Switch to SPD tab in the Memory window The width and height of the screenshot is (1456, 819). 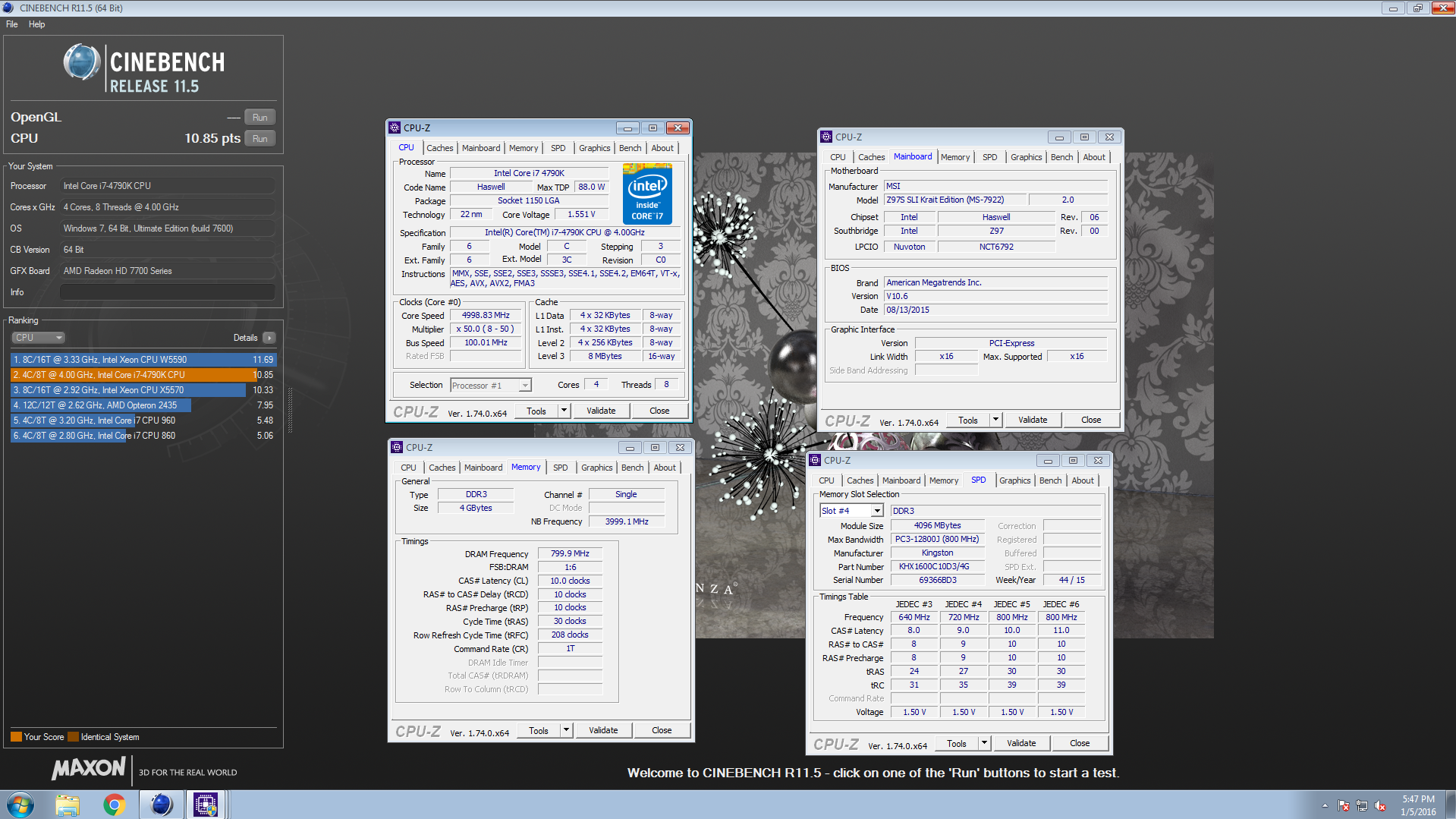560,468
